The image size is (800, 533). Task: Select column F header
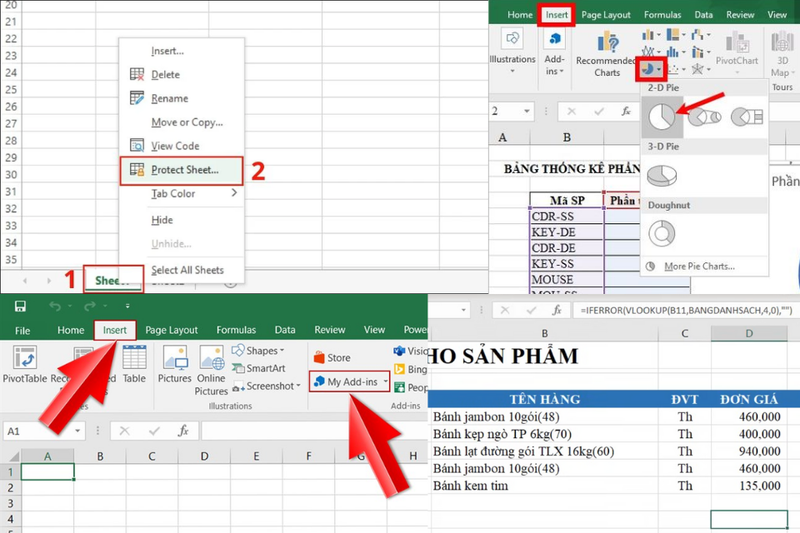tap(309, 456)
